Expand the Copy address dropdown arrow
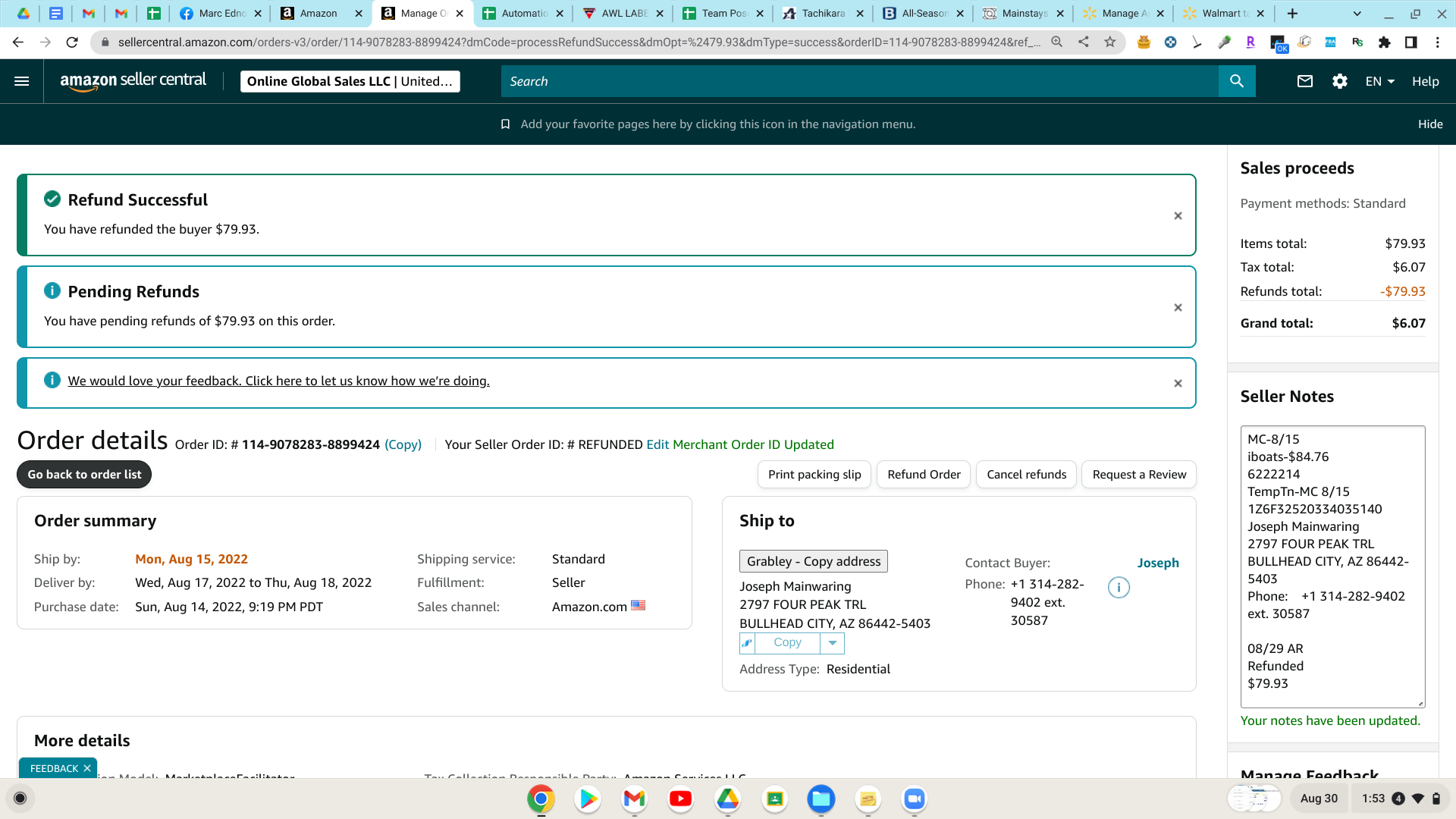 coord(832,643)
